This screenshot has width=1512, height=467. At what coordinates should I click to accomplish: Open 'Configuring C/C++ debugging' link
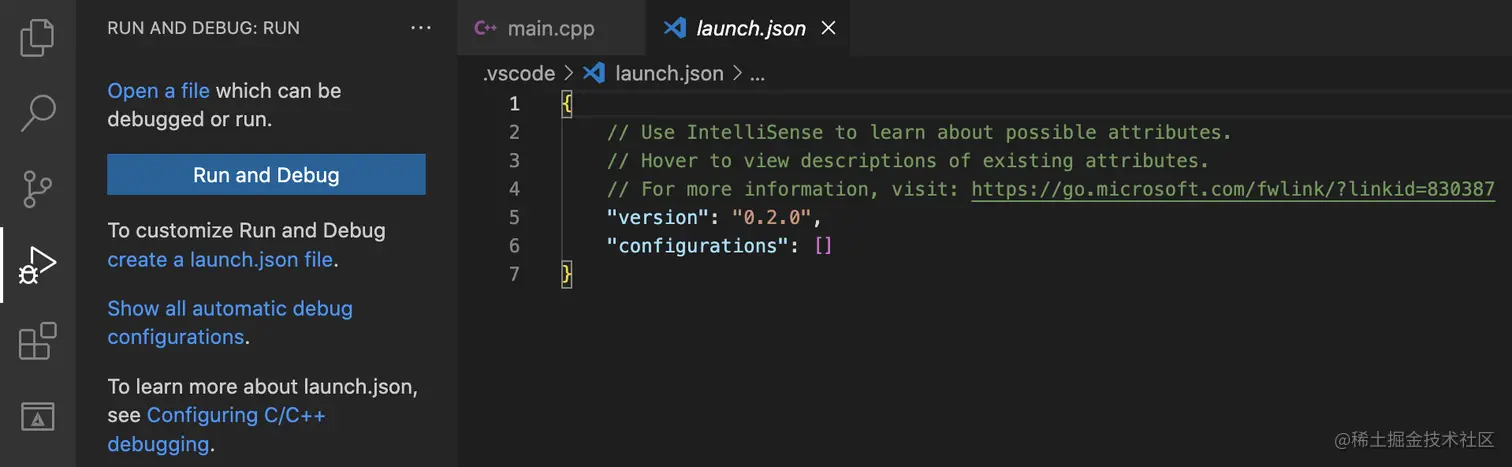(217, 429)
